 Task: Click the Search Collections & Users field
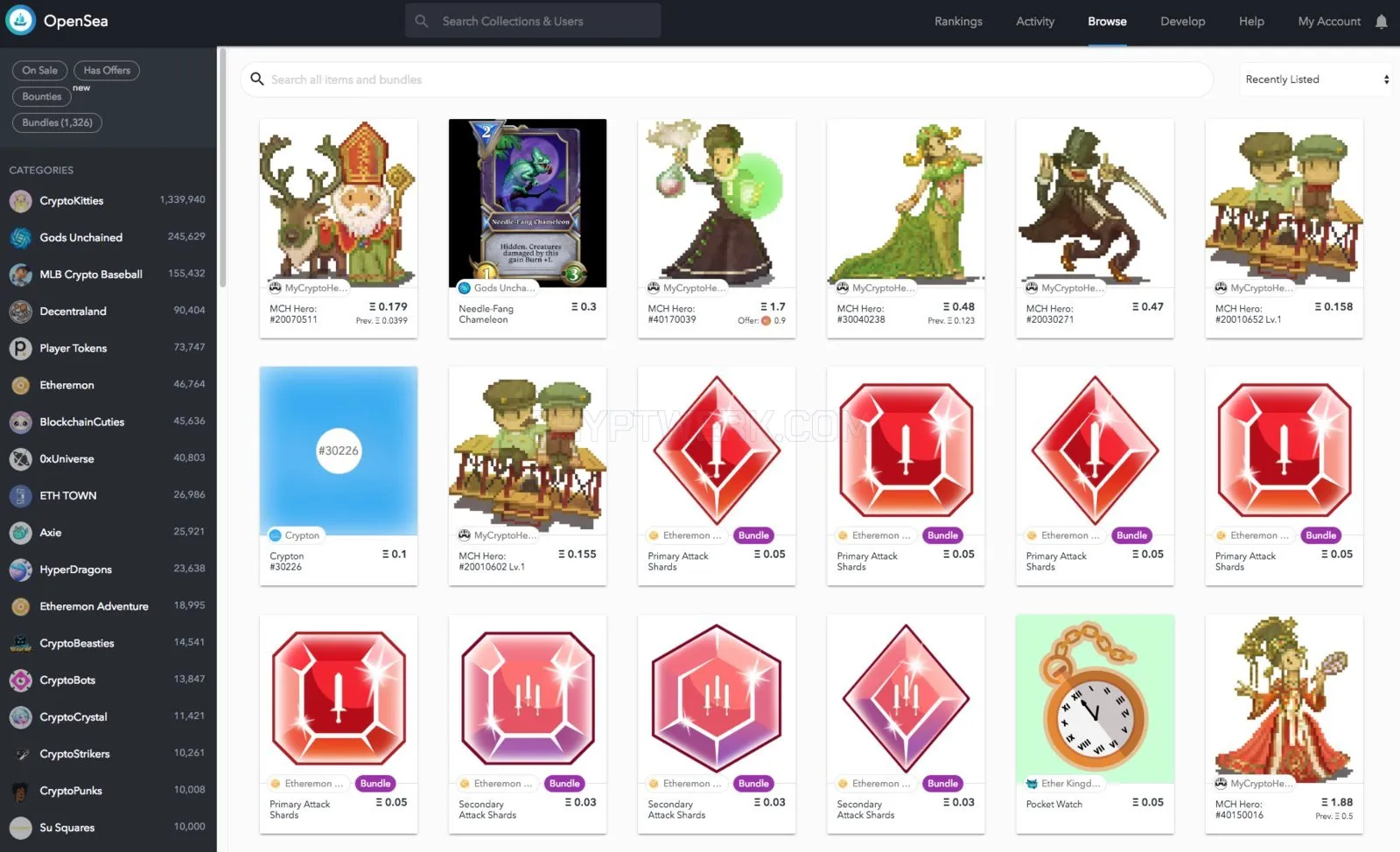coord(533,21)
